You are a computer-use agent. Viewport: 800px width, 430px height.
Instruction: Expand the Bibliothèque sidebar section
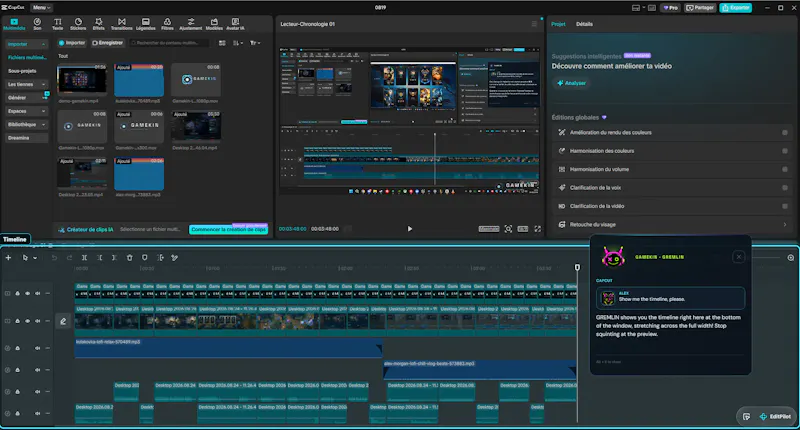[x=27, y=124]
